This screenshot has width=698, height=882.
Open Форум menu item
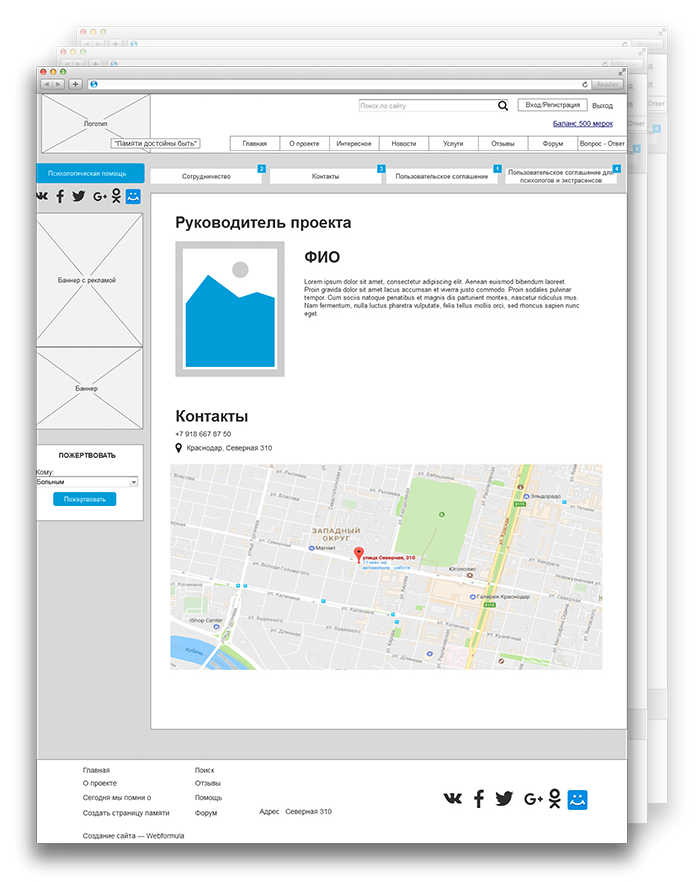point(553,143)
